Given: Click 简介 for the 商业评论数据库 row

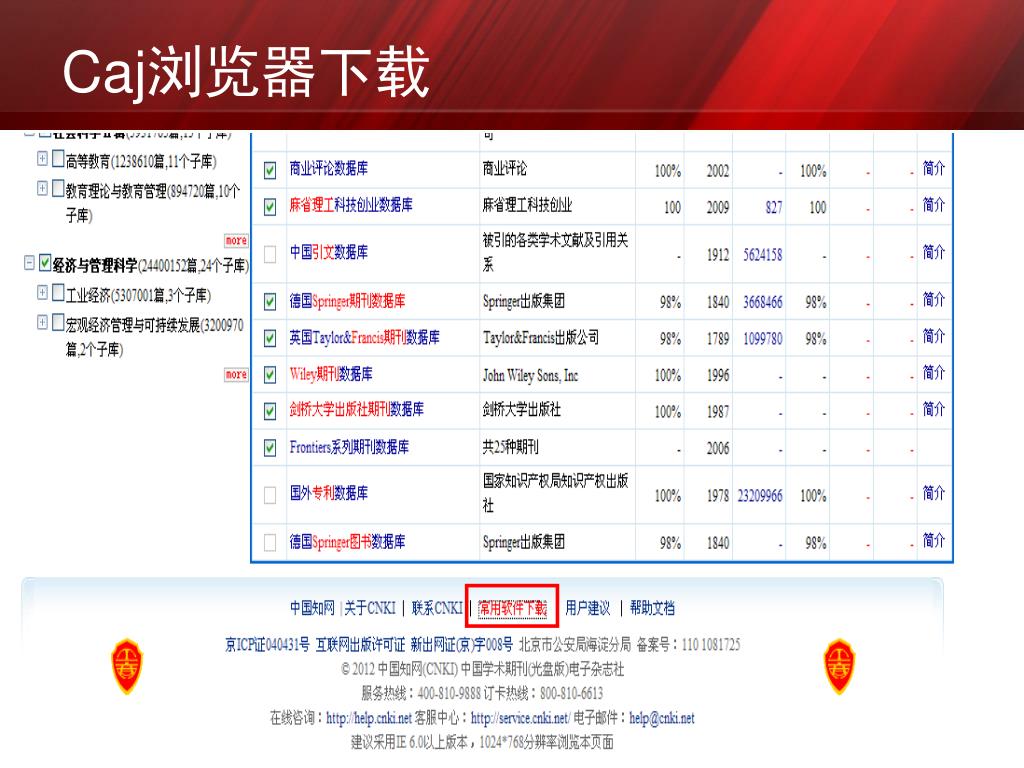Looking at the screenshot, I should (934, 168).
